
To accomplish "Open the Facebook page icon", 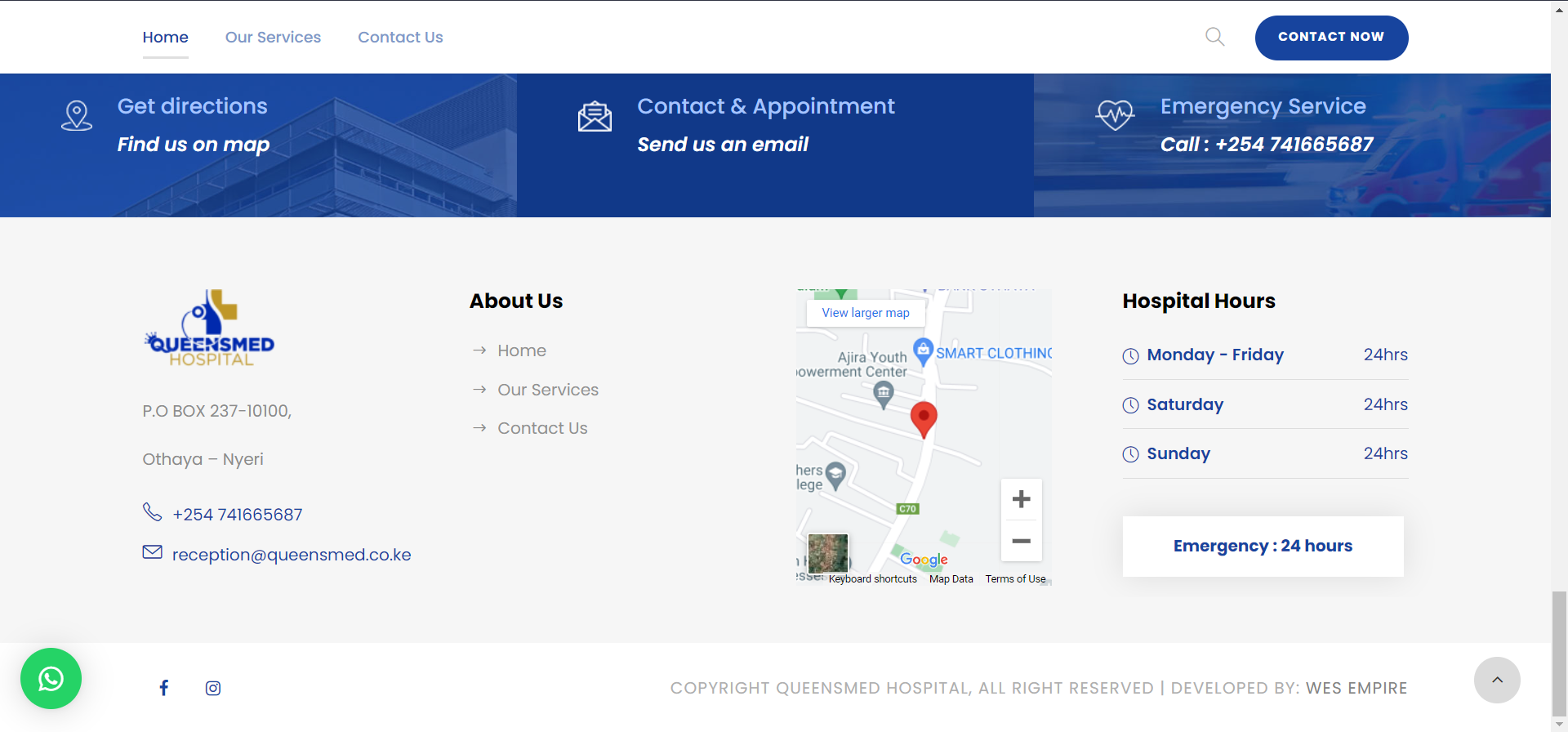I will pyautogui.click(x=164, y=688).
